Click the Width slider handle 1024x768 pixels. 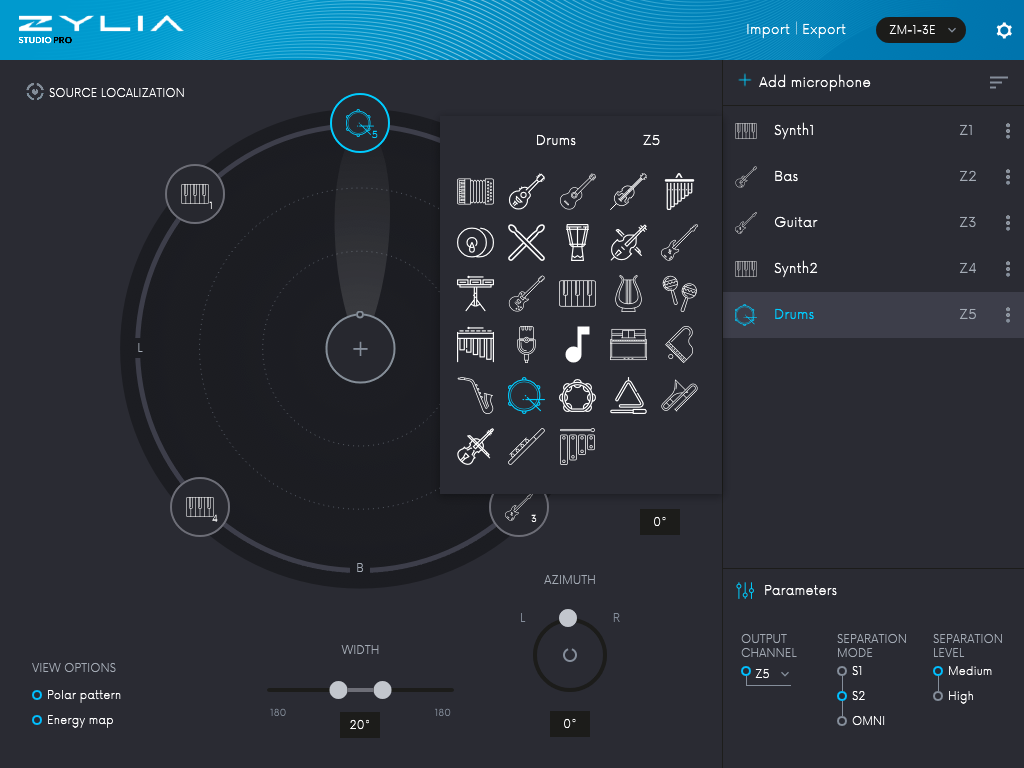click(338, 690)
